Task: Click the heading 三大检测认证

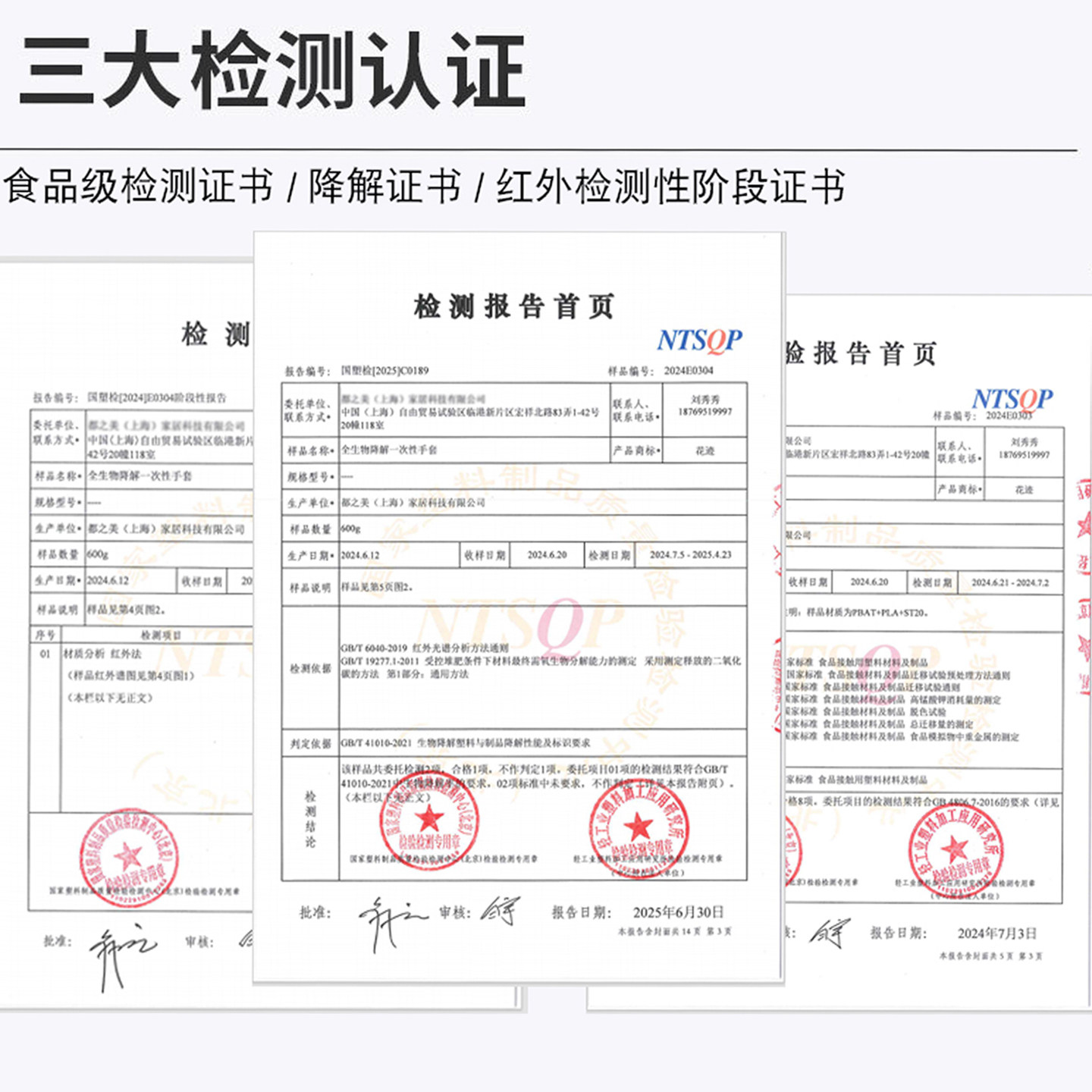Action: pos(273,71)
